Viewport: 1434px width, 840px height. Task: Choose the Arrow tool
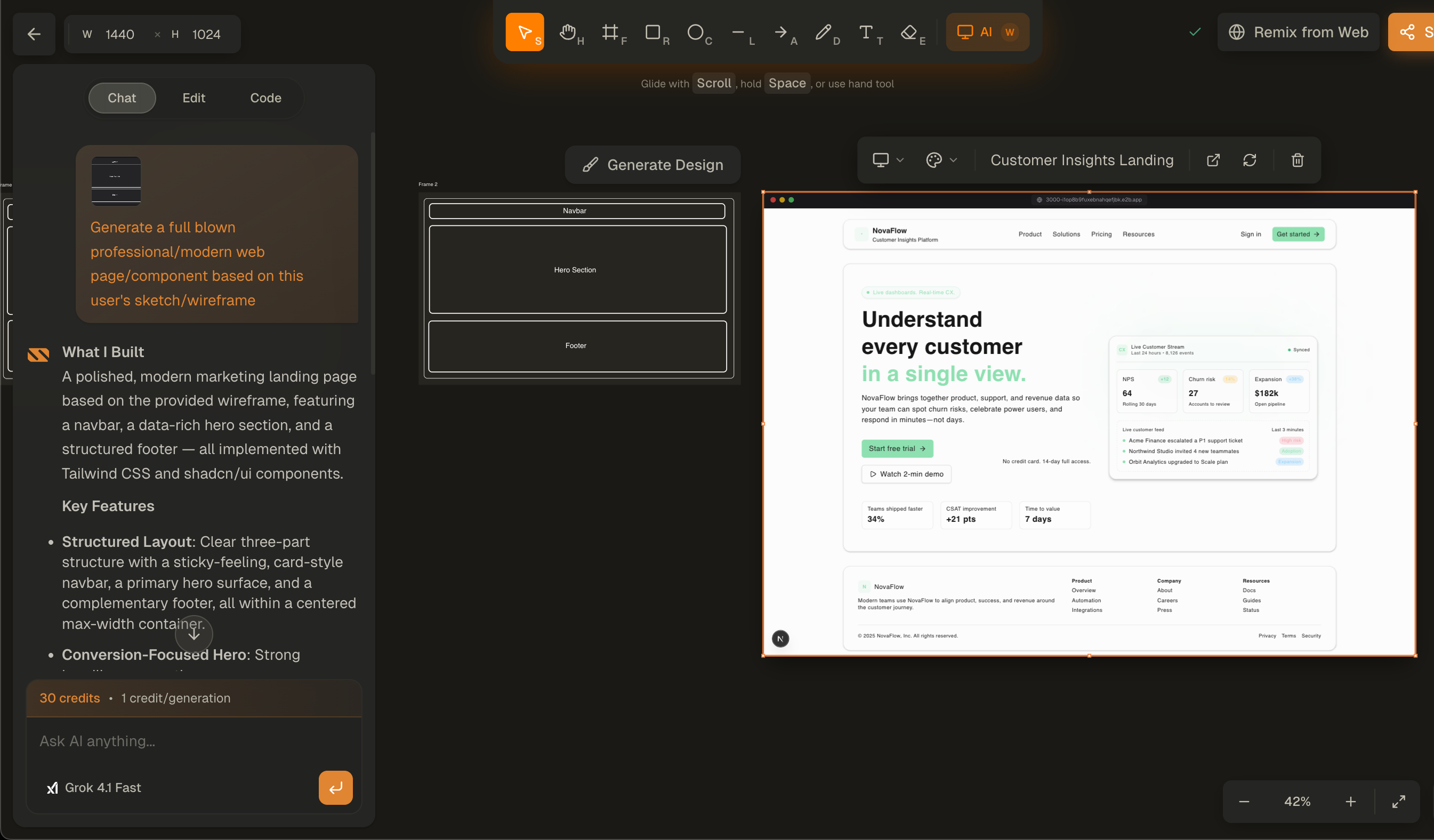784,32
